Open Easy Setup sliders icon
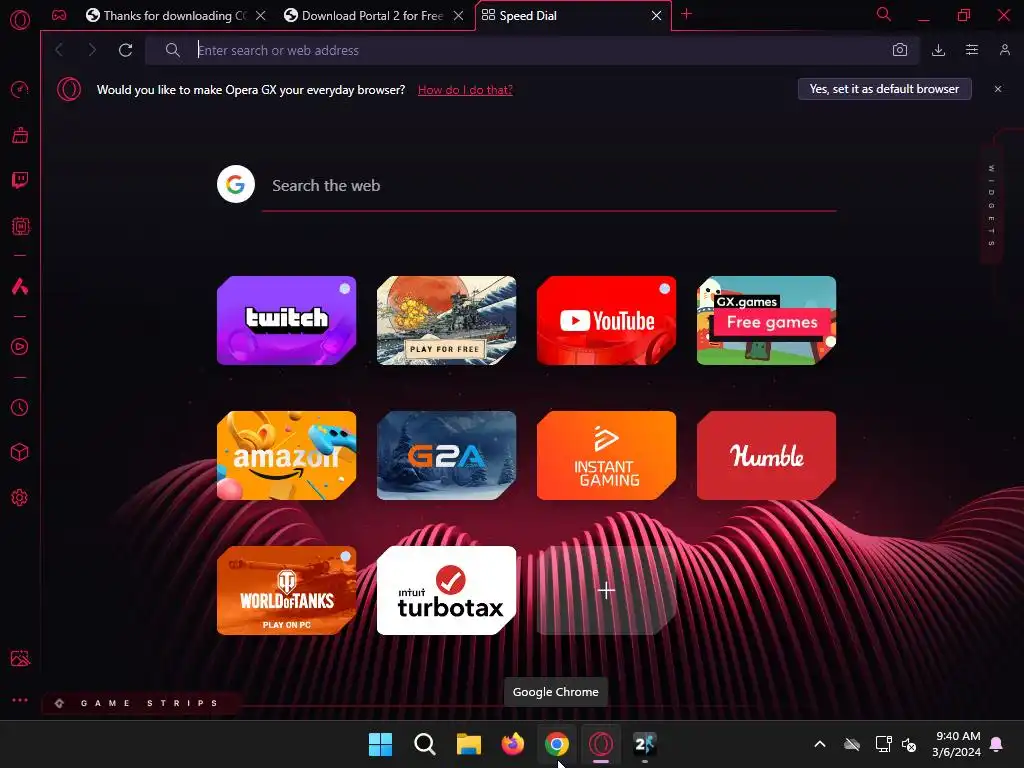Viewport: 1024px width, 768px height. click(972, 50)
